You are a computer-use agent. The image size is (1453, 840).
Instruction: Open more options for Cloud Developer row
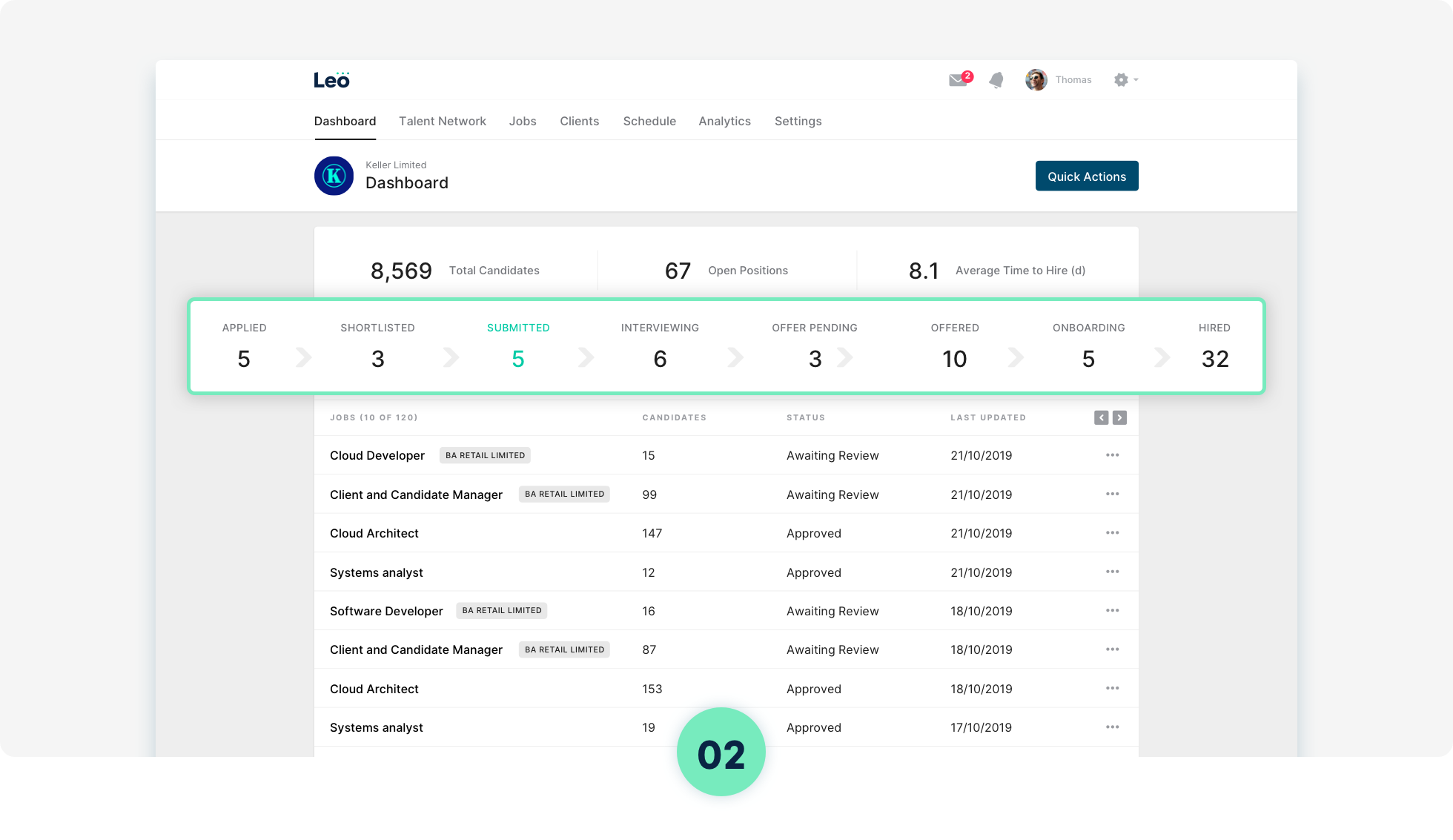[1112, 455]
